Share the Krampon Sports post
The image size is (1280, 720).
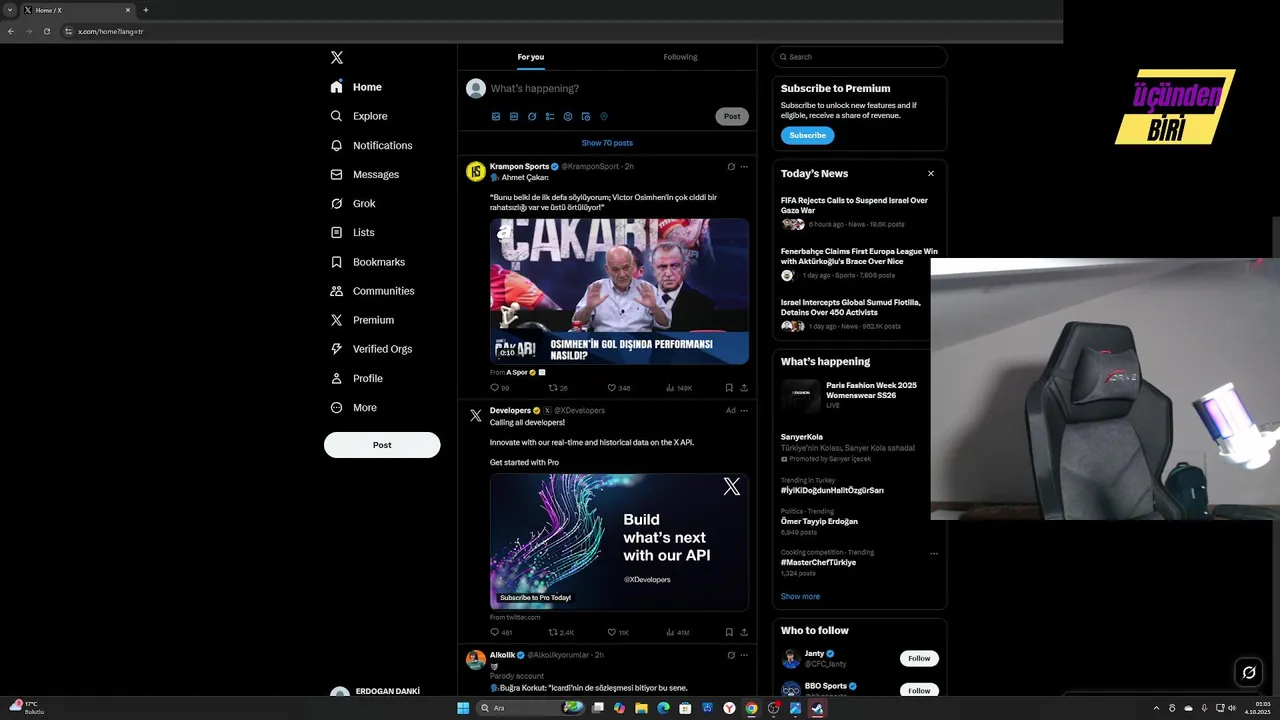click(744, 388)
